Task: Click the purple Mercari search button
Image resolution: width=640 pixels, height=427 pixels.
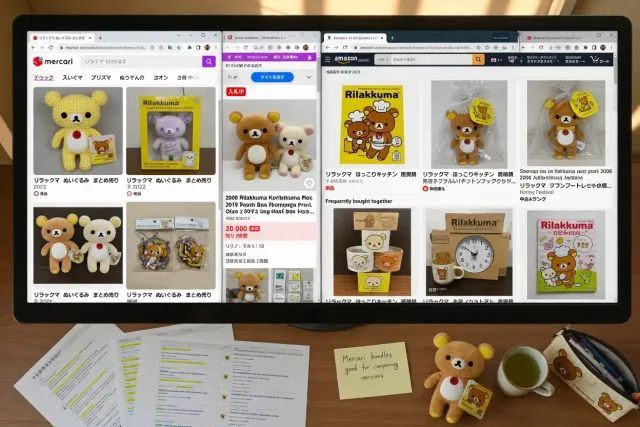Action: click(x=209, y=62)
